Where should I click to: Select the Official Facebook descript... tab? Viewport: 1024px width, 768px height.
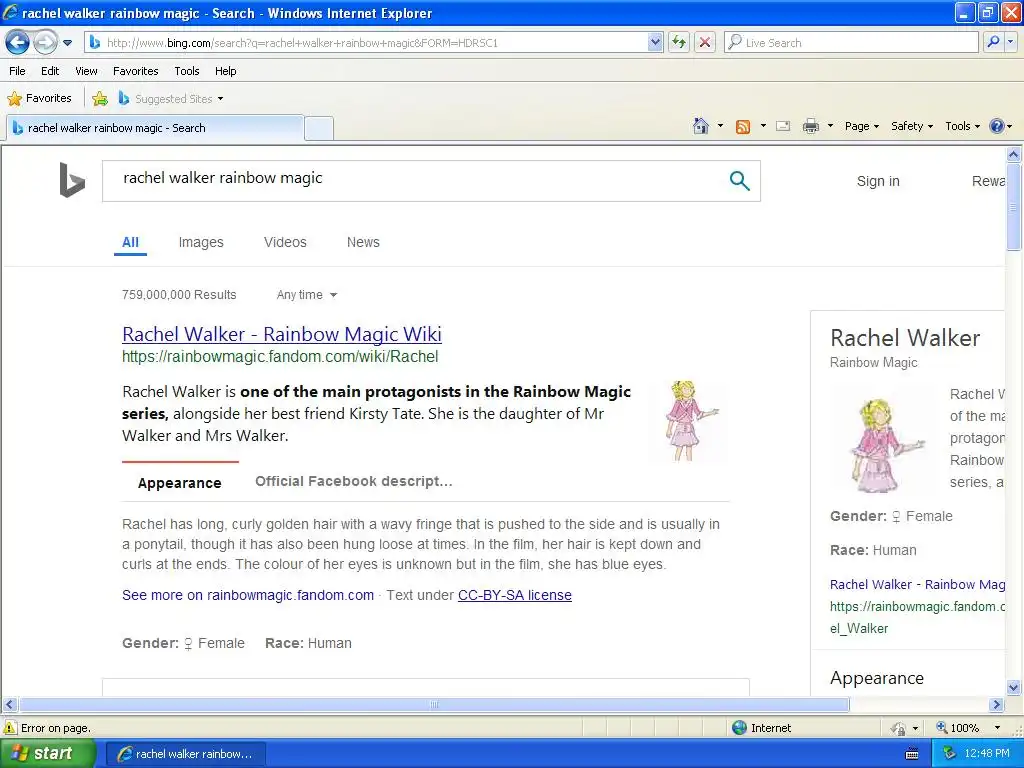coord(353,481)
